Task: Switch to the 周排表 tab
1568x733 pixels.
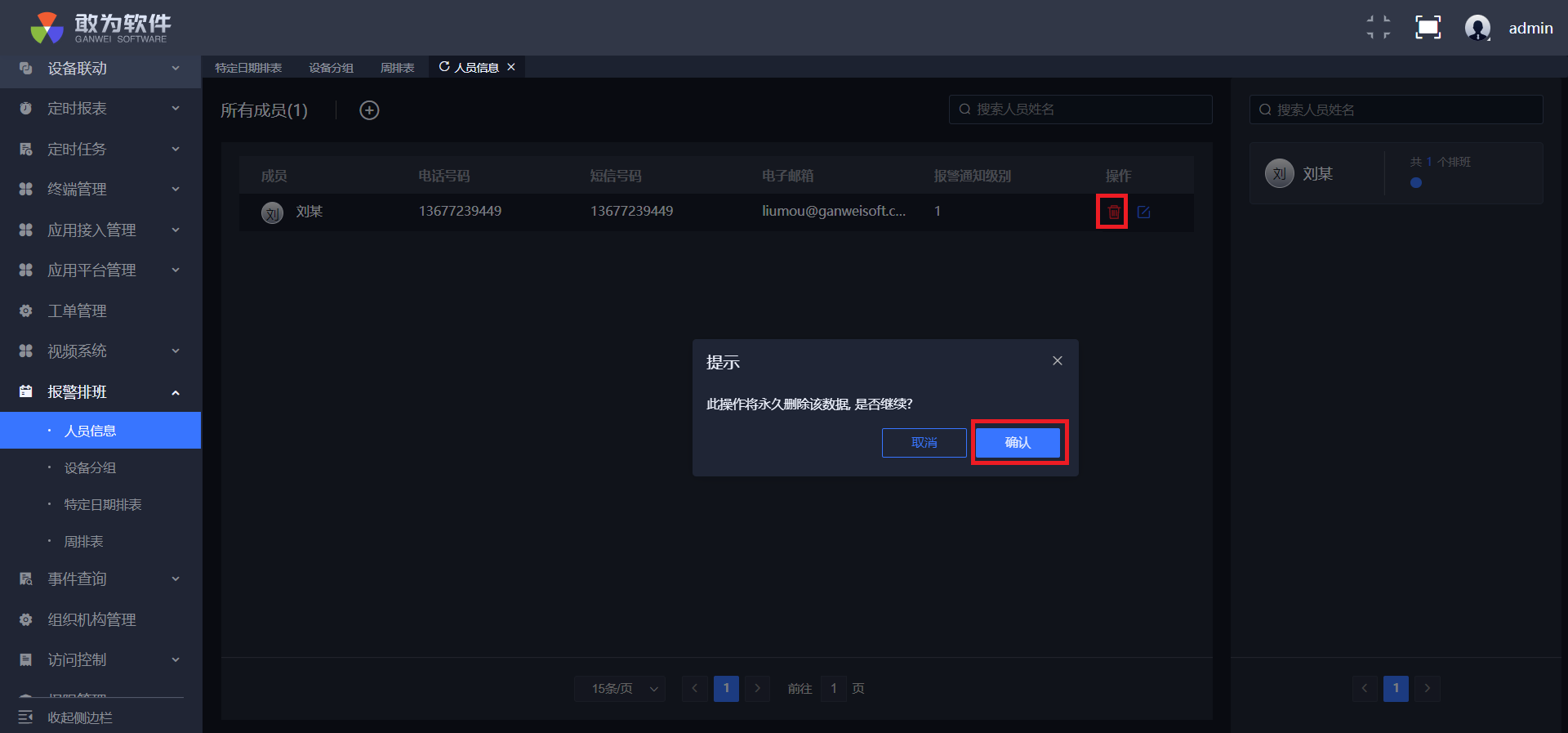Action: tap(397, 68)
